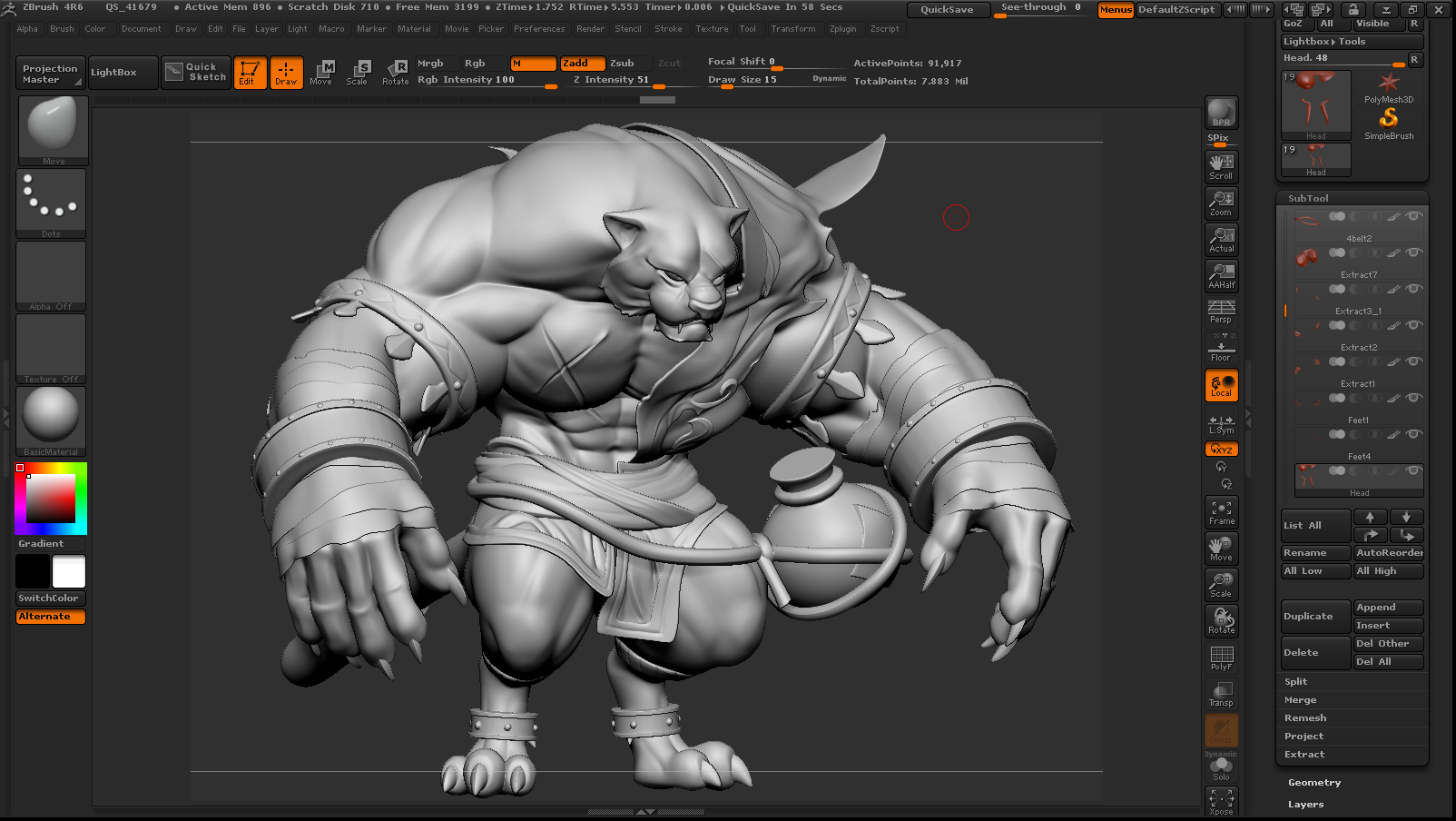Screen dimensions: 1456x821
Task: Toggle Solo mode
Action: tap(1221, 768)
